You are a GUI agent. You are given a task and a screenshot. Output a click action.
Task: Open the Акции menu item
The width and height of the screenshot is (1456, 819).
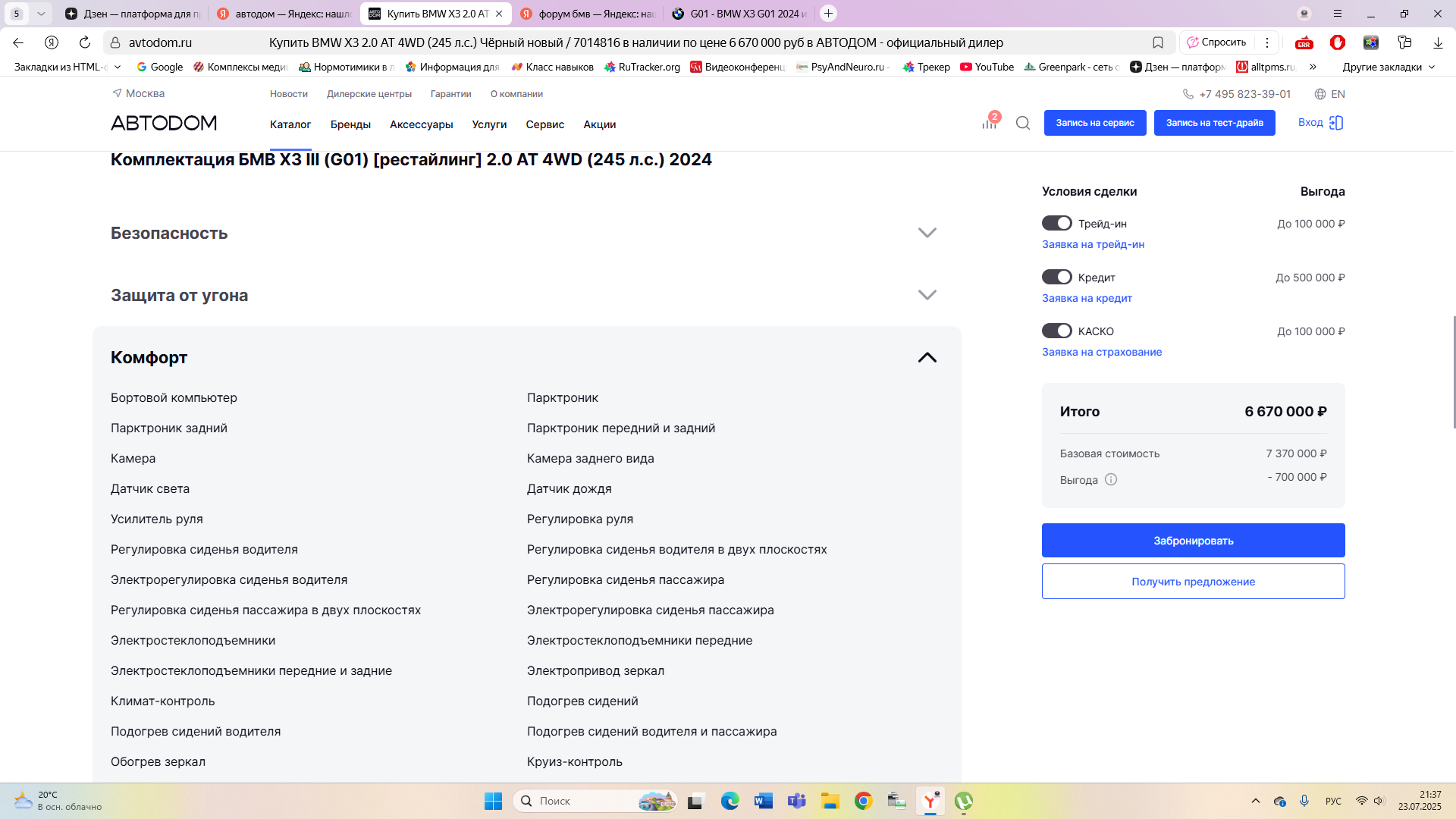[x=600, y=124]
